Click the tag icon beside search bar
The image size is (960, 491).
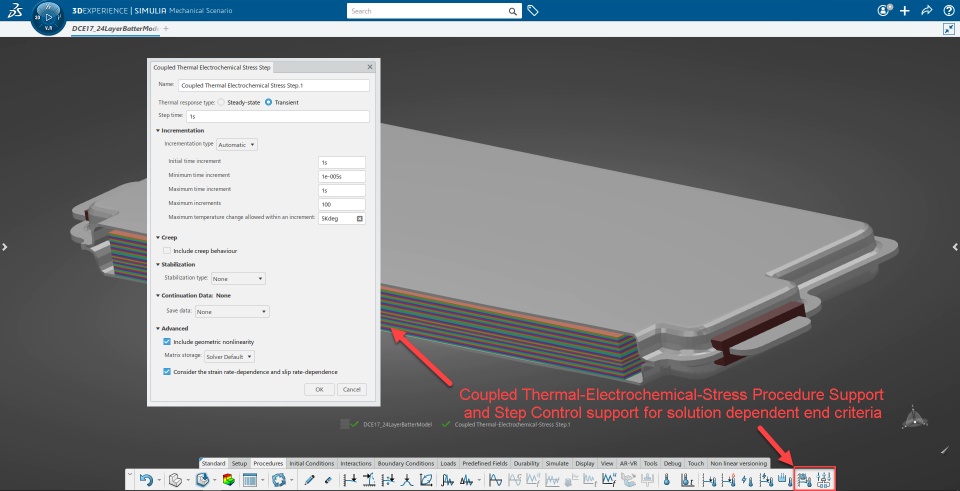pos(533,11)
